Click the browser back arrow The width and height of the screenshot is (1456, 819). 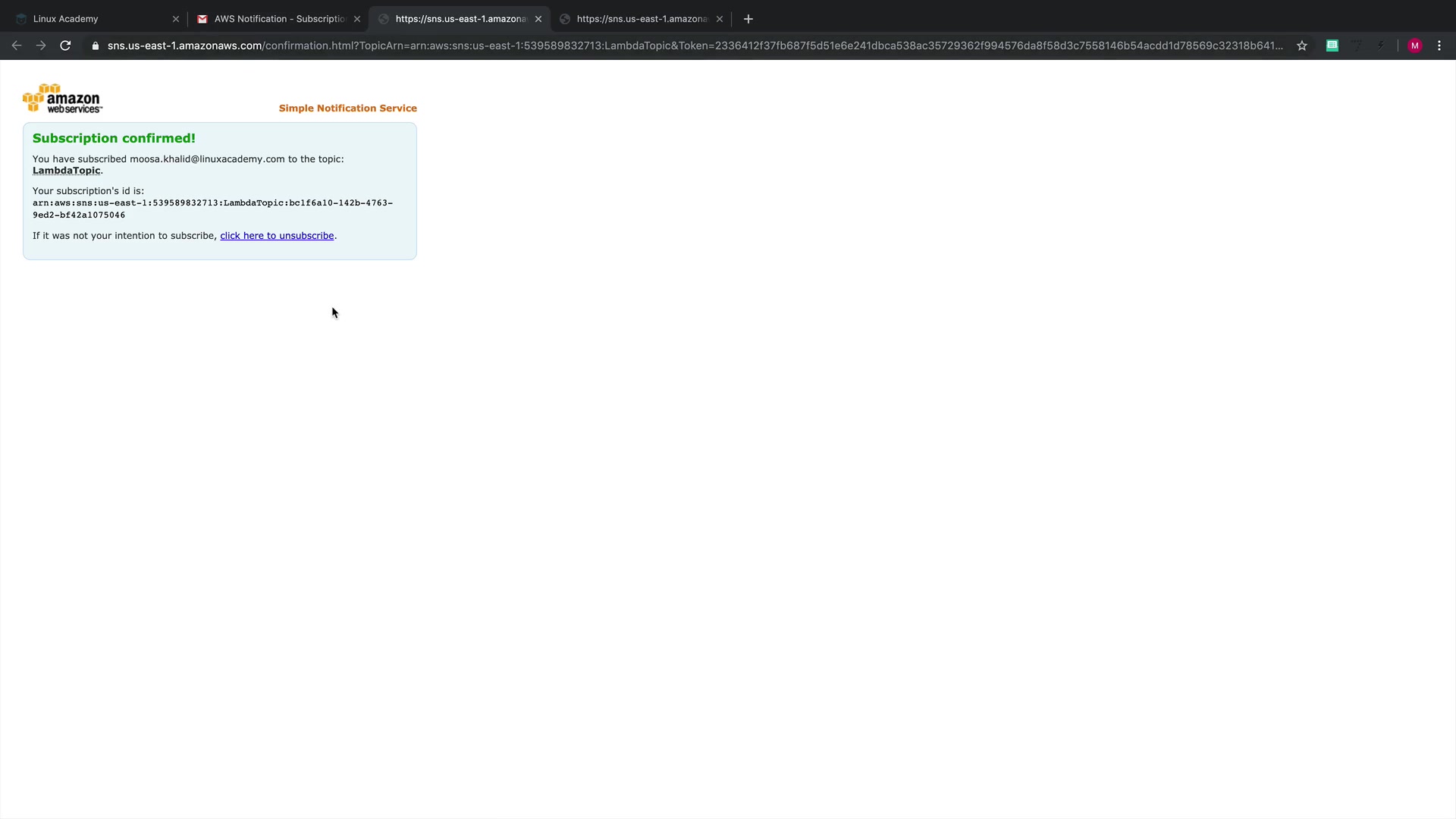pos(17,45)
